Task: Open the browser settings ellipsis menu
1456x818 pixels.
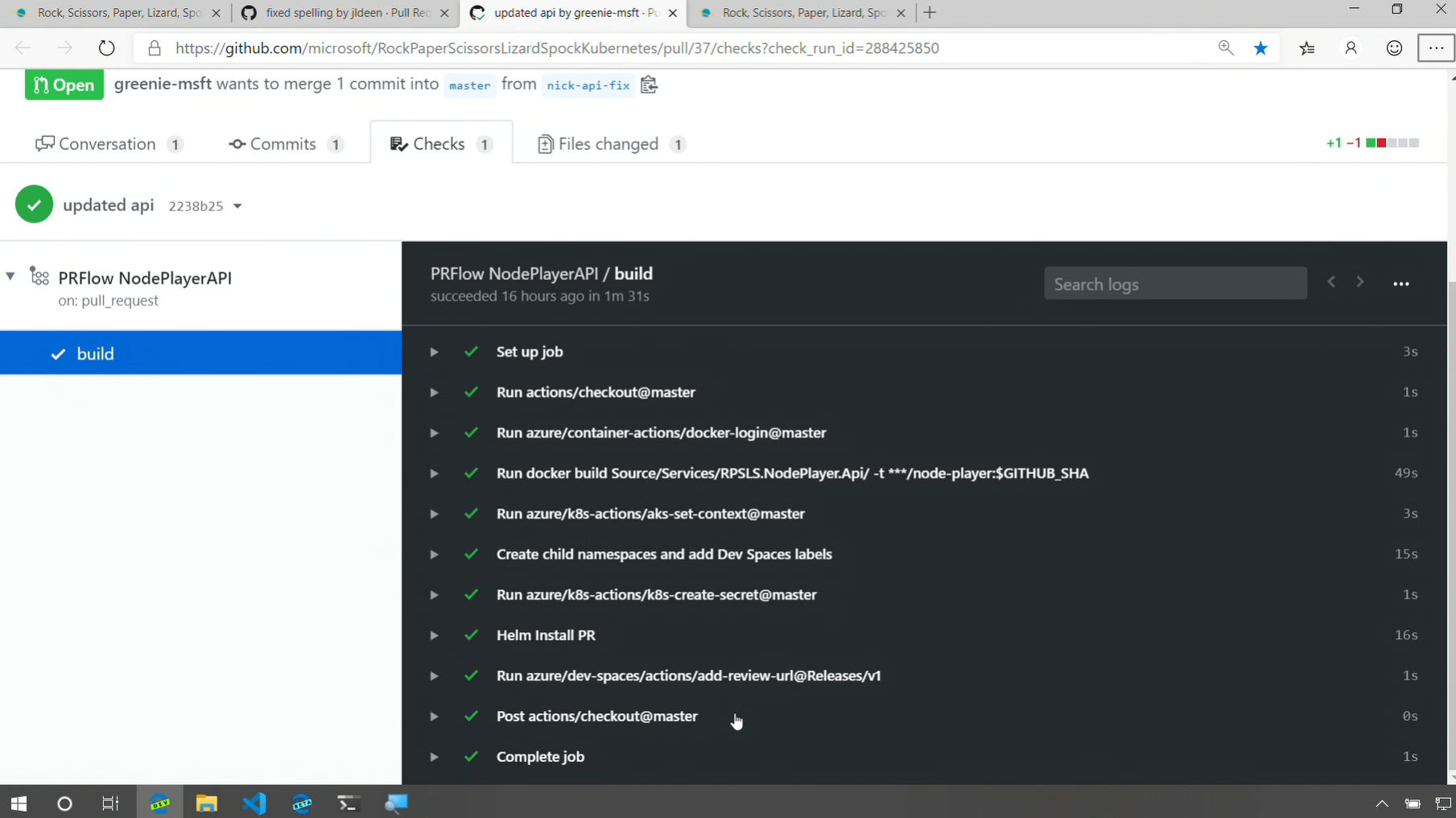Action: (x=1437, y=48)
